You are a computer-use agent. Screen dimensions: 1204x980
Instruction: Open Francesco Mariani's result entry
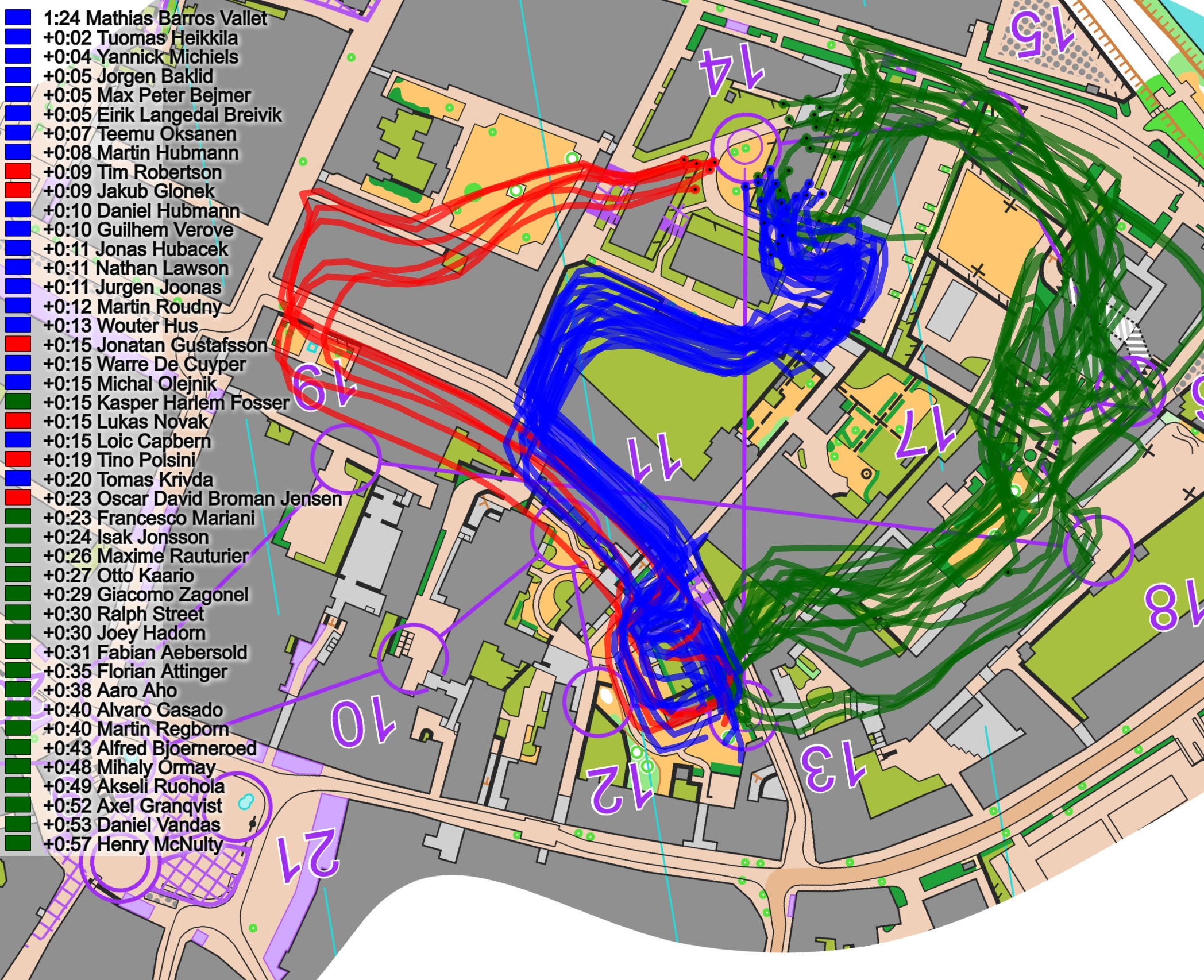(x=149, y=518)
